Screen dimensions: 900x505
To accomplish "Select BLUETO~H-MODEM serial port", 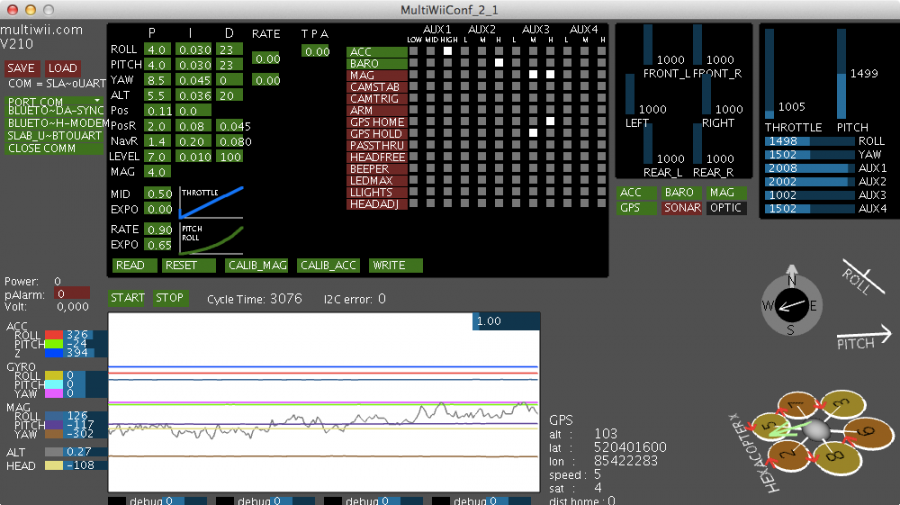I will pos(55,123).
